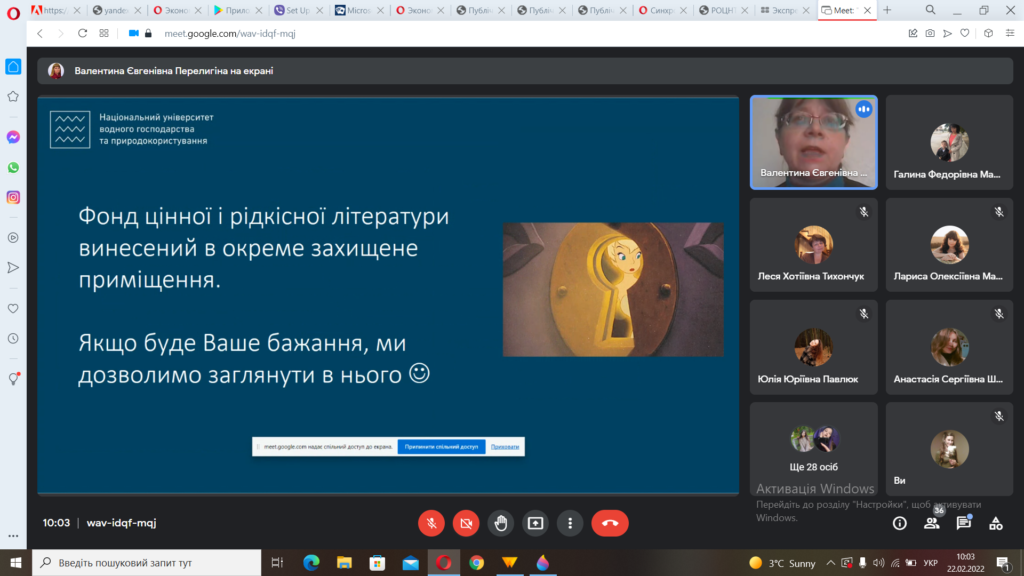
Task: Click 'Припинити спільний доступ' button
Action: click(441, 446)
